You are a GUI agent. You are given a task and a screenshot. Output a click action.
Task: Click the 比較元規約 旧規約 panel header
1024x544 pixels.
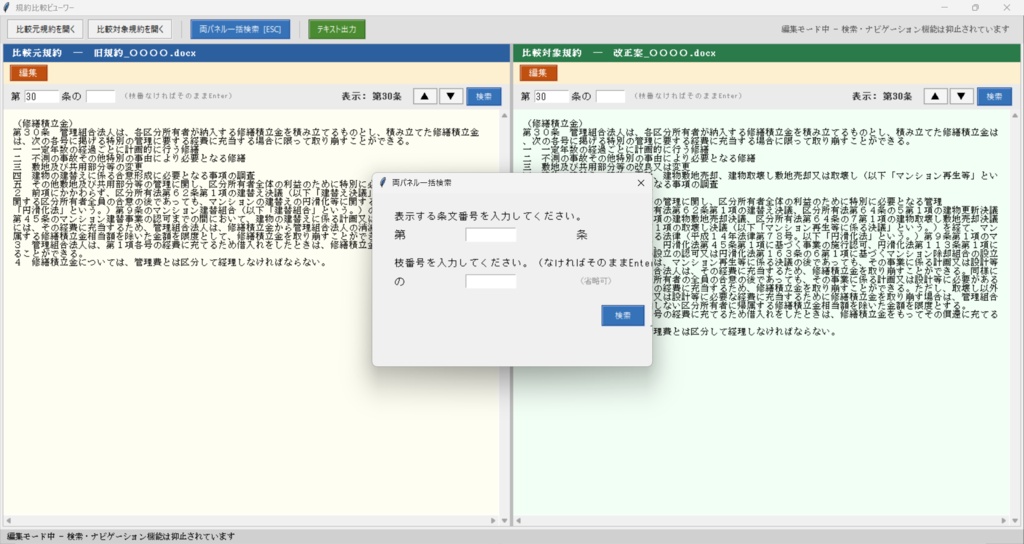pos(256,53)
